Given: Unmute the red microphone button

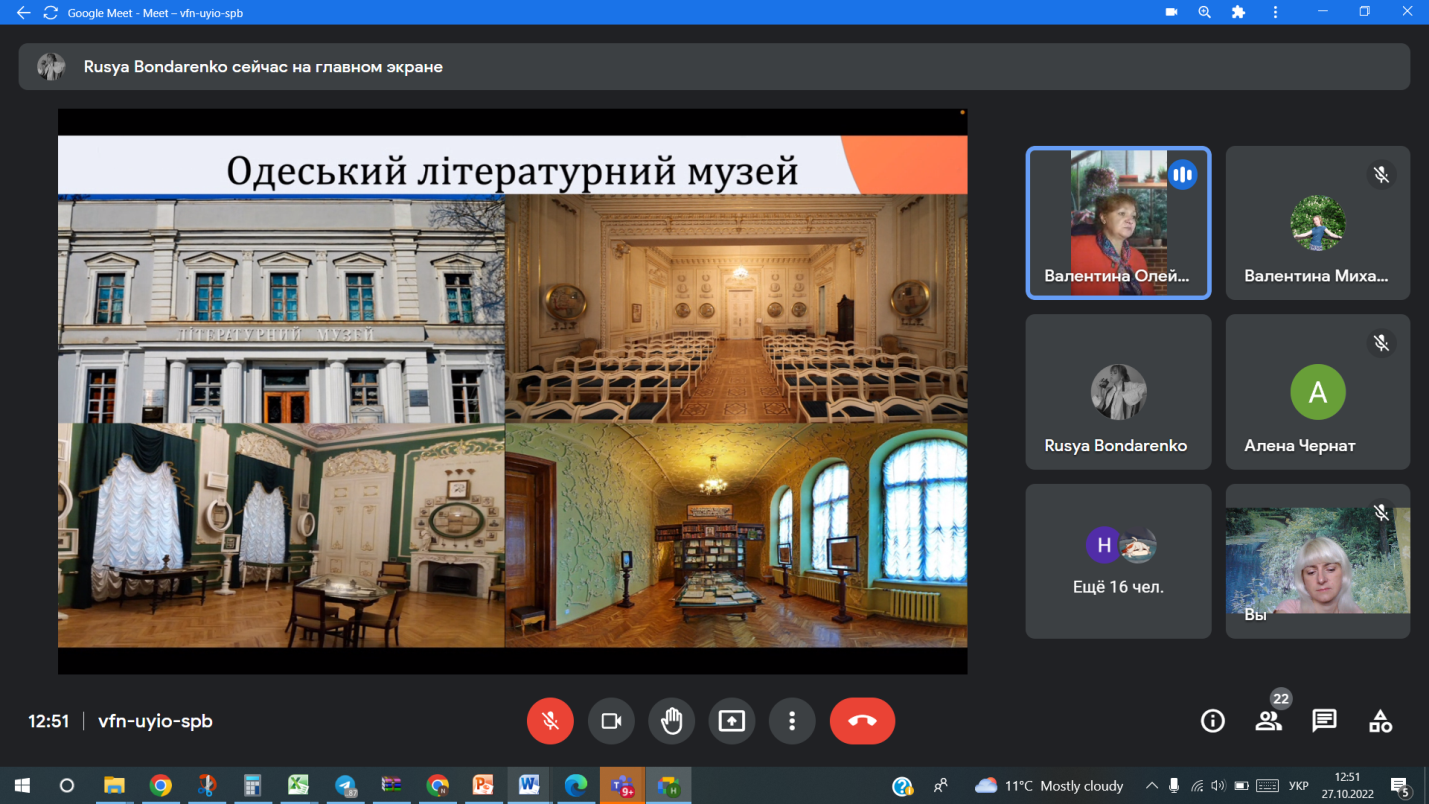Looking at the screenshot, I should click(550, 721).
